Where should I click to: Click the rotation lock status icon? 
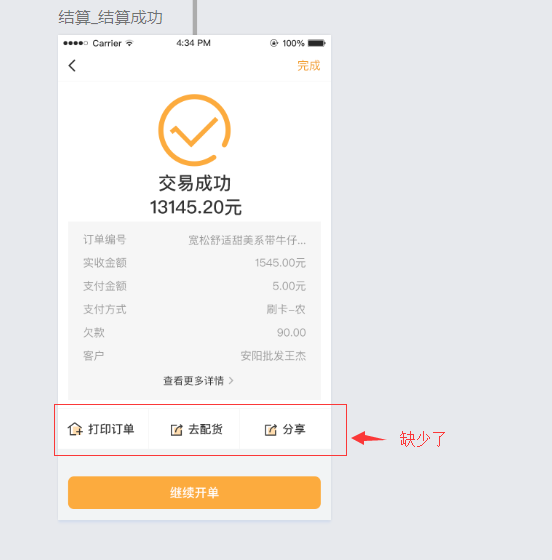[x=274, y=43]
